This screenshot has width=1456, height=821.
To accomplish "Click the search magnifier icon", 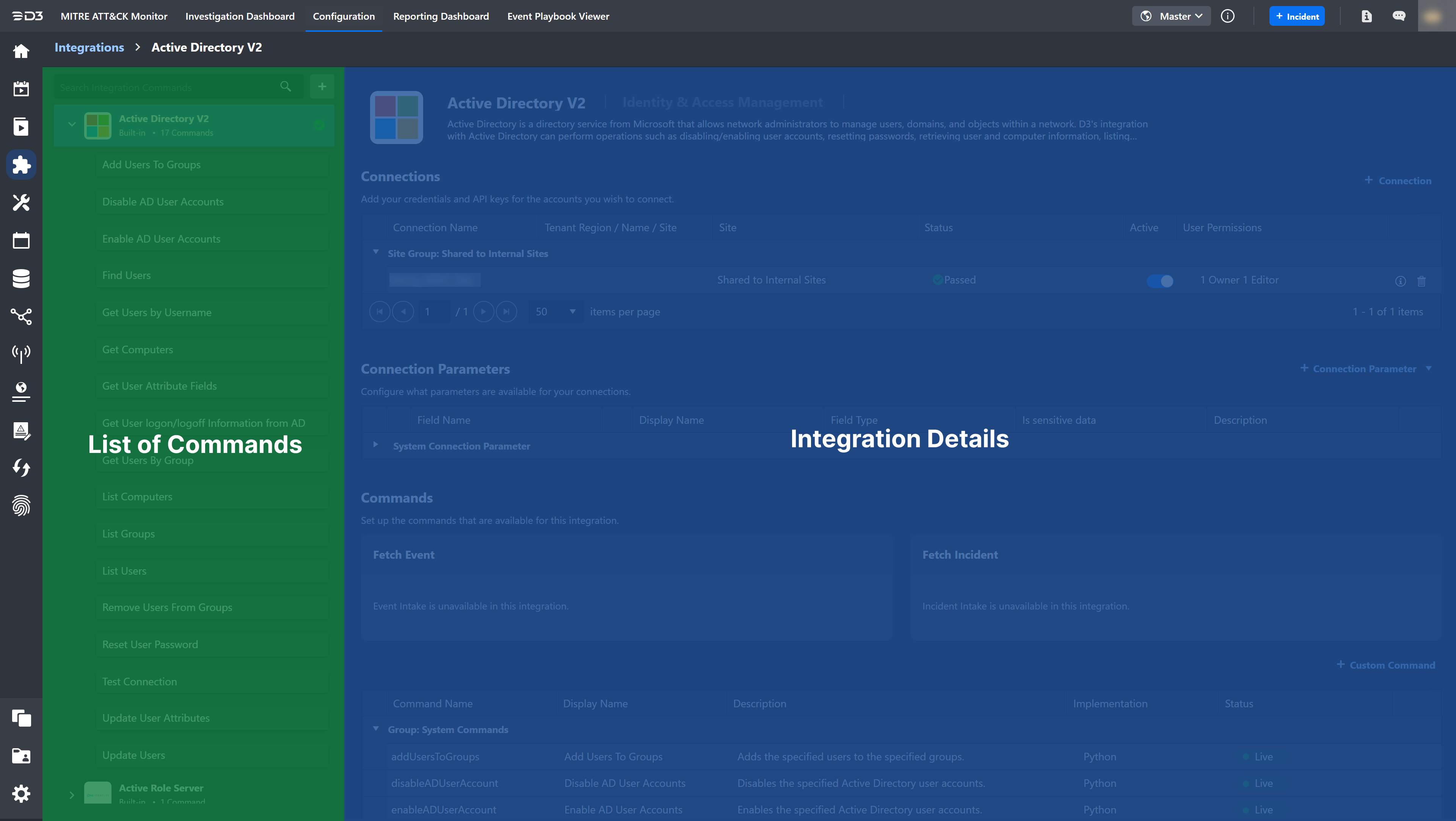I will click(286, 86).
